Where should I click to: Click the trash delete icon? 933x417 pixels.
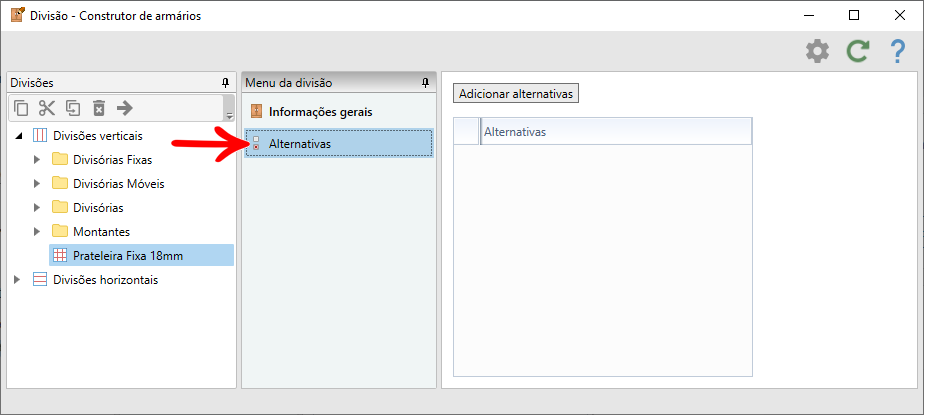click(x=99, y=108)
